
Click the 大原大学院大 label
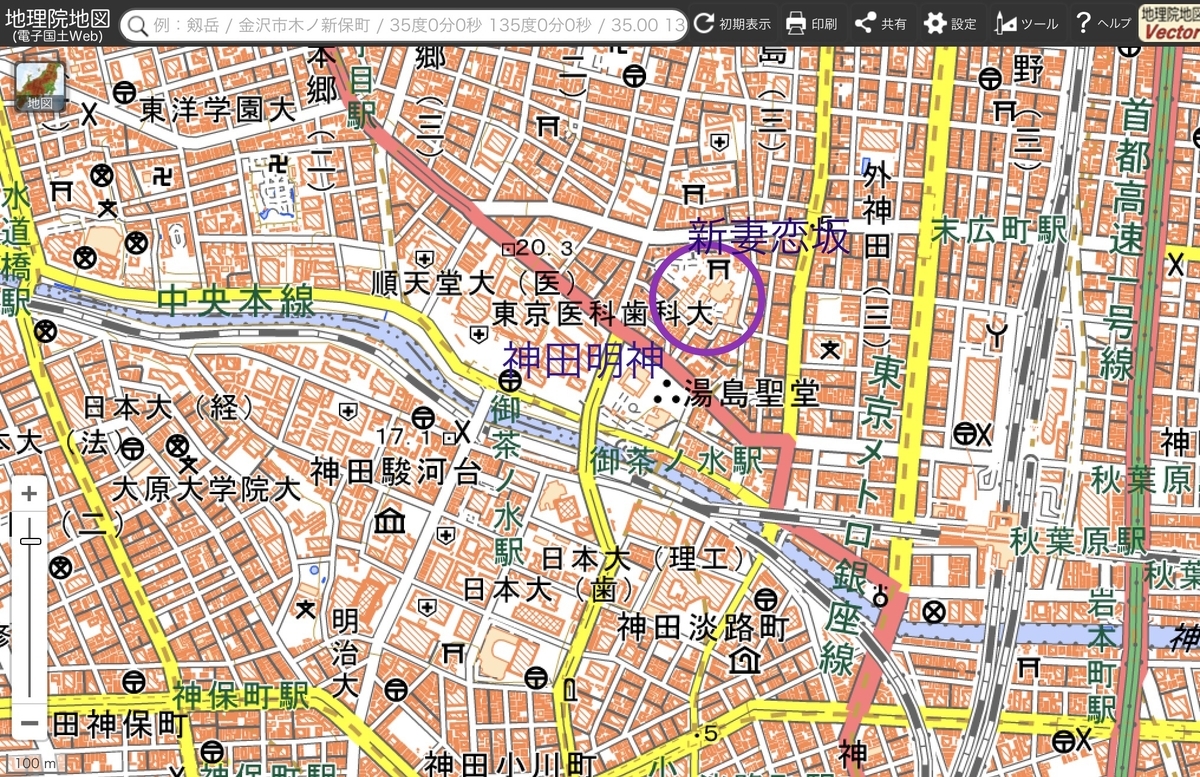click(x=206, y=489)
